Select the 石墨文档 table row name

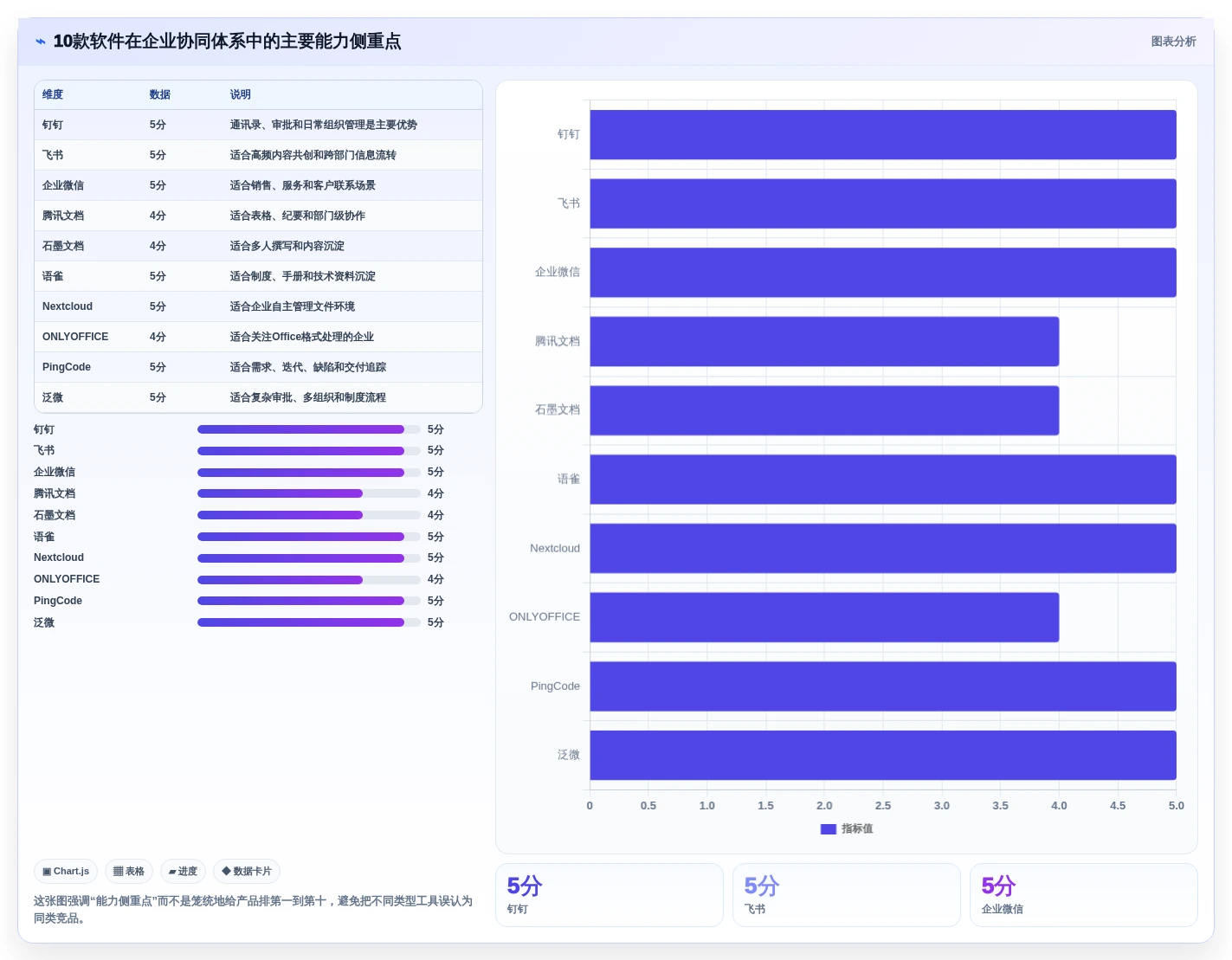pyautogui.click(x=63, y=246)
